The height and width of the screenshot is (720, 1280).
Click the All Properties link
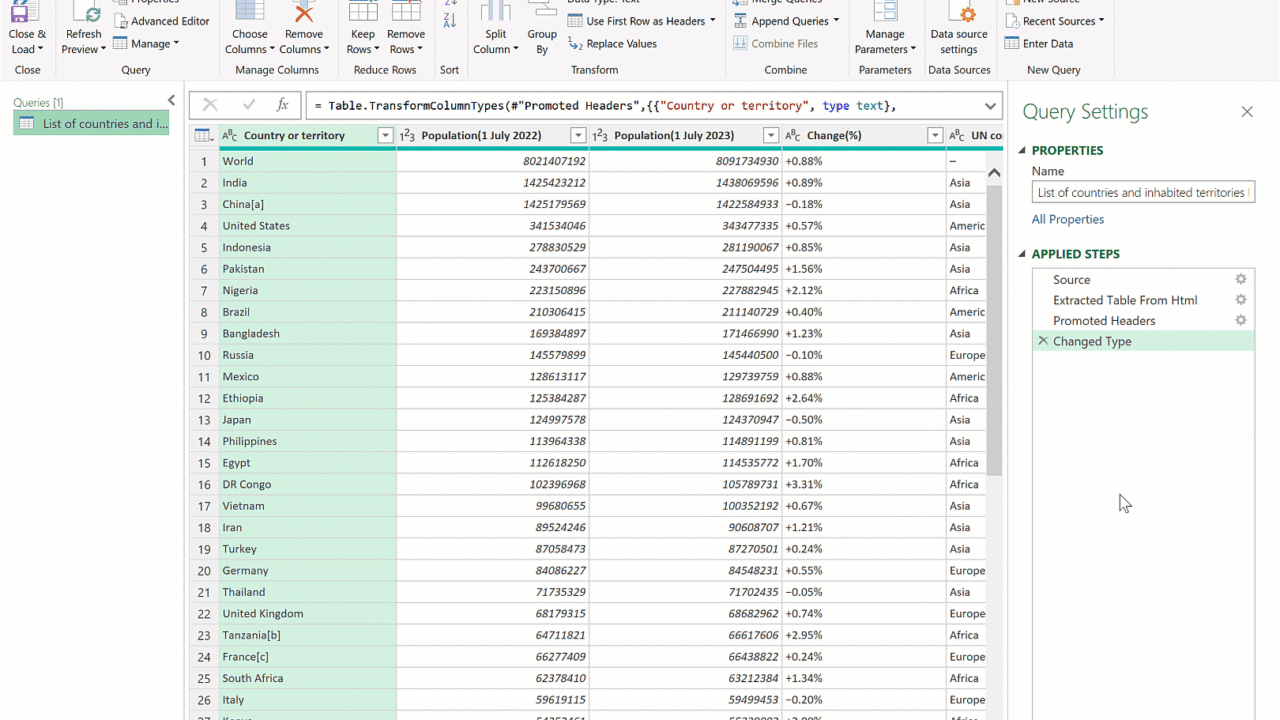coord(1068,219)
